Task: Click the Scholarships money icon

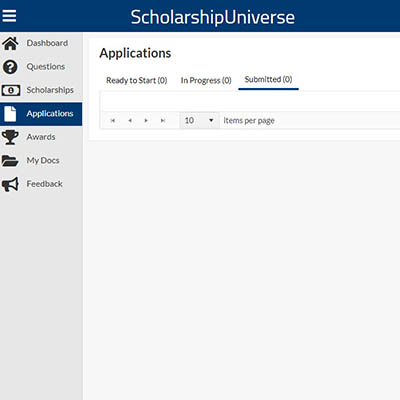Action: coord(11,90)
